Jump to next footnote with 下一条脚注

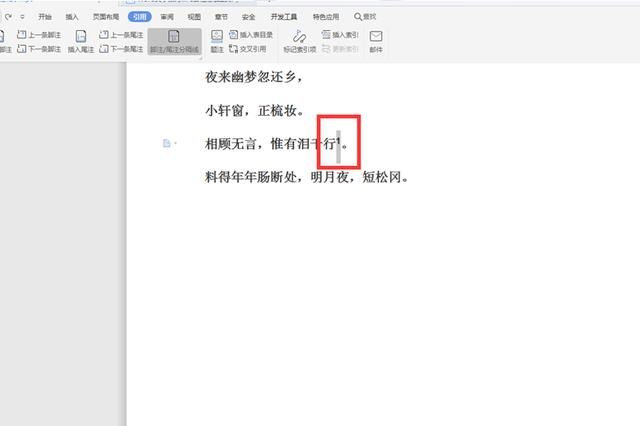click(39, 49)
